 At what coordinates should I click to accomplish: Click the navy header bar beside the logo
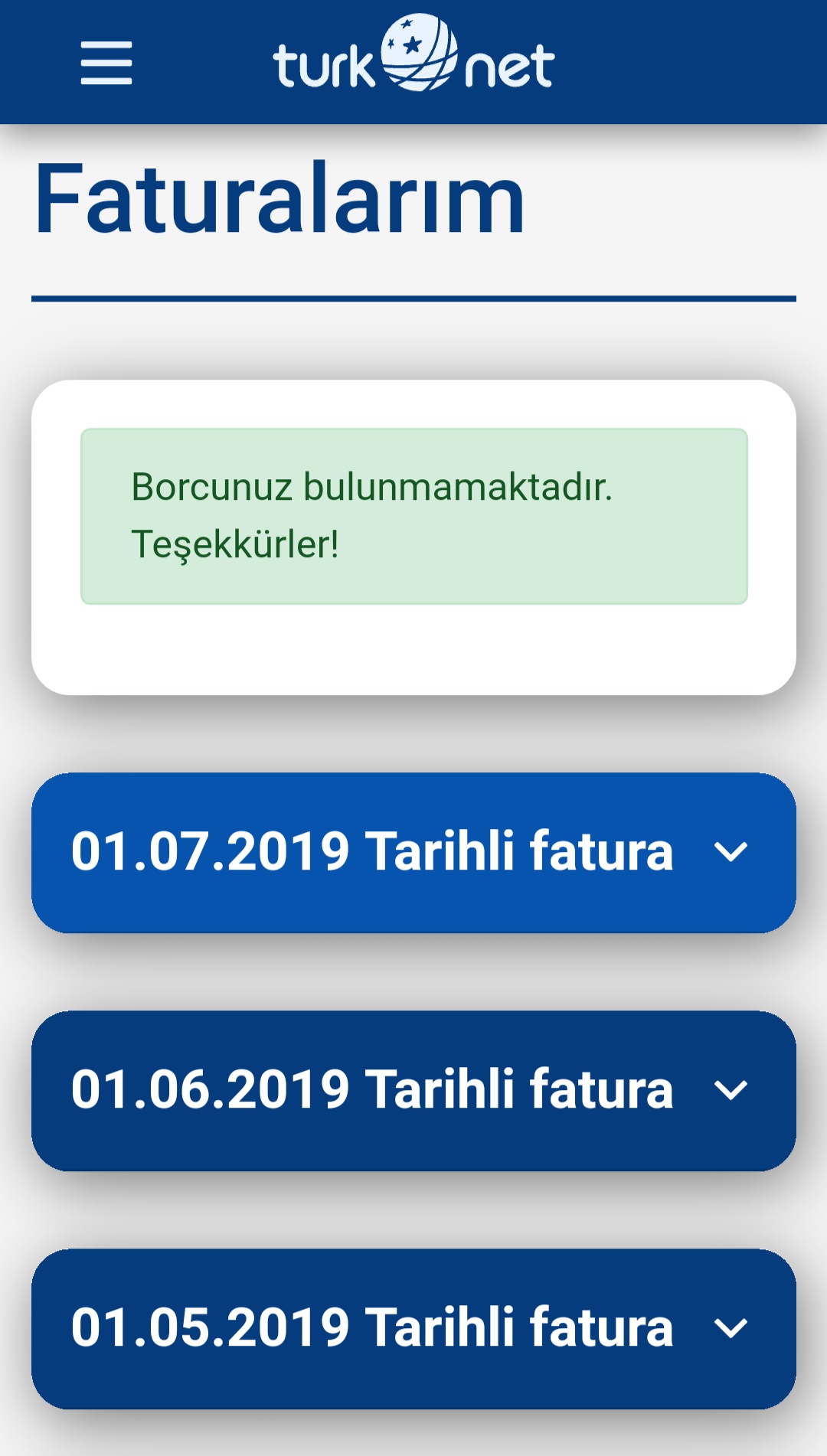point(689,62)
